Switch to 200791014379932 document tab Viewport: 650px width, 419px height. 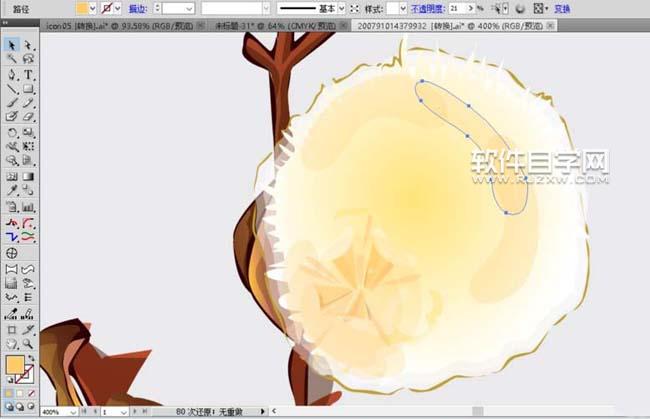click(450, 26)
